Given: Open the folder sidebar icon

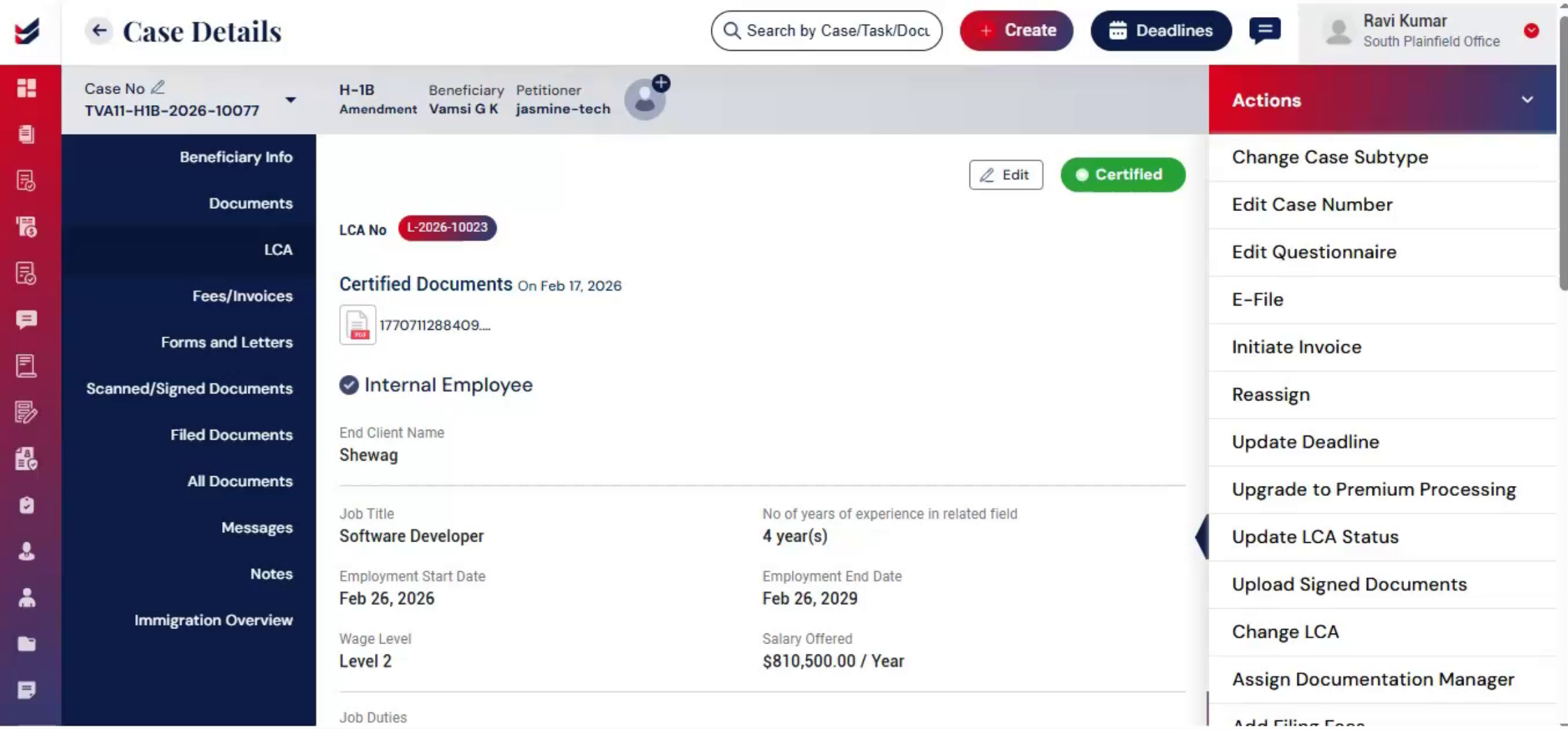Looking at the screenshot, I should [x=27, y=644].
